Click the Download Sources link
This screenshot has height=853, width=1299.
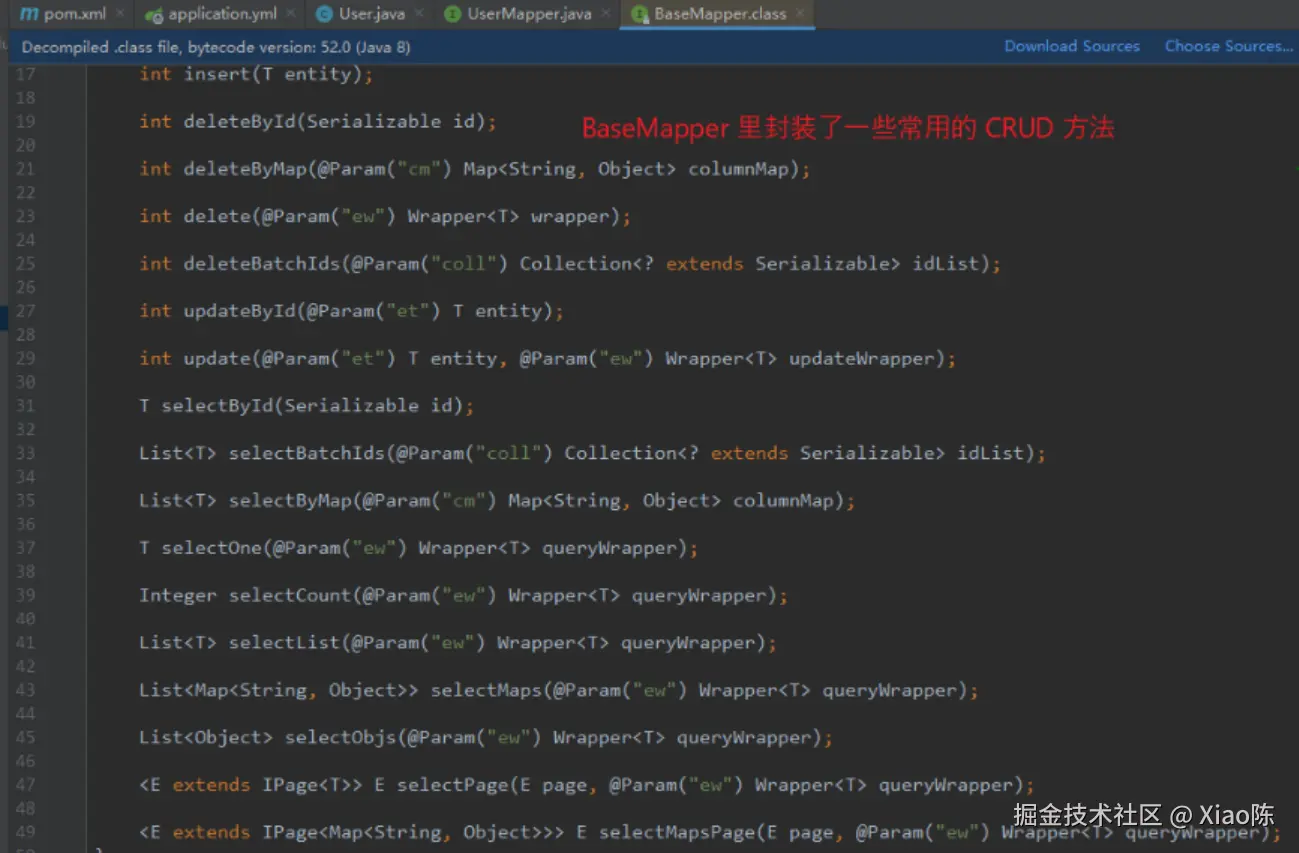(1072, 46)
